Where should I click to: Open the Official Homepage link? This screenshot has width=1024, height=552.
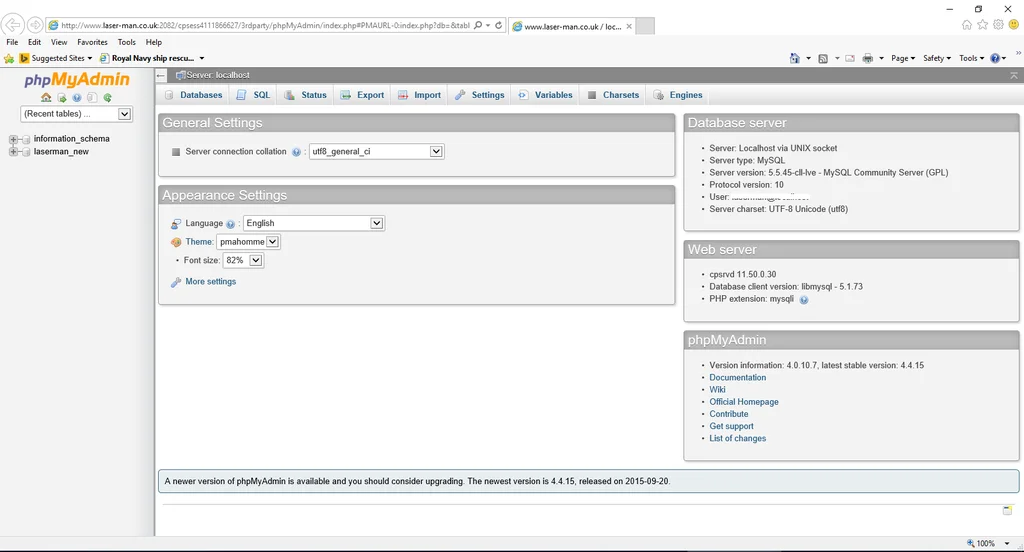click(744, 402)
